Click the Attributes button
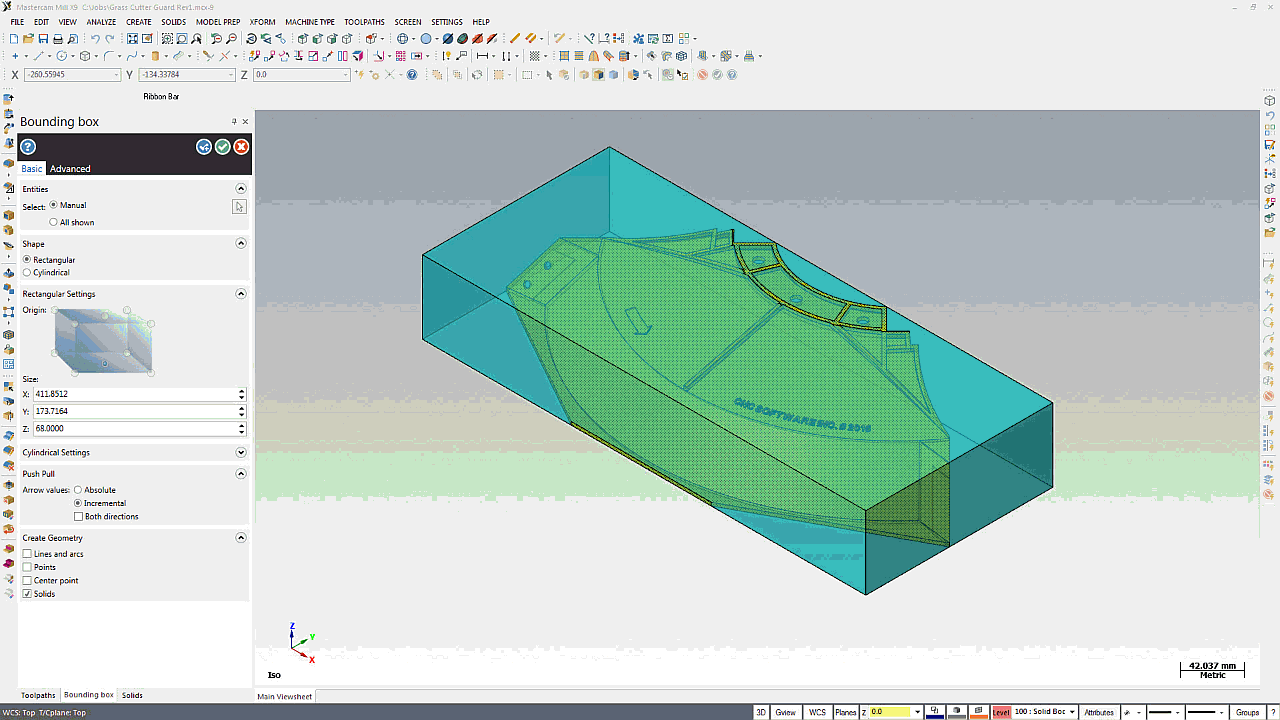1280x720 pixels. [x=1099, y=712]
